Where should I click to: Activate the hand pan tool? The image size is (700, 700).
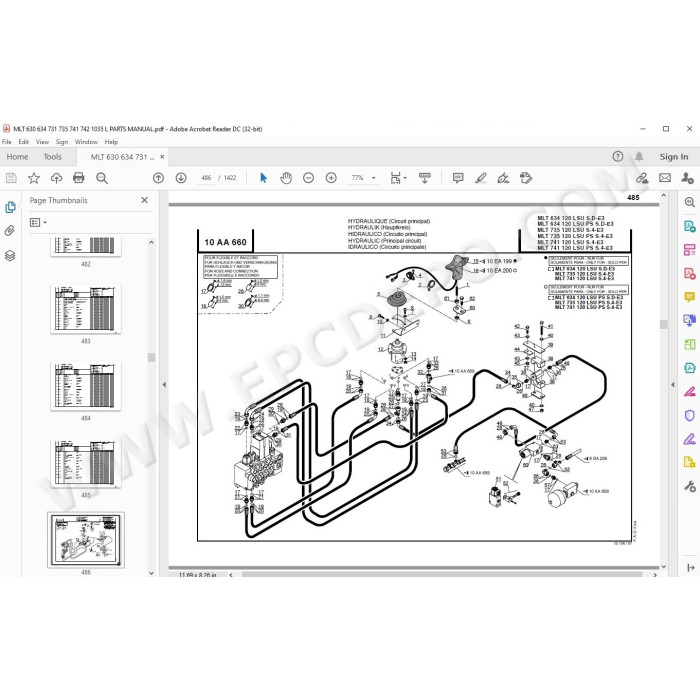286,178
